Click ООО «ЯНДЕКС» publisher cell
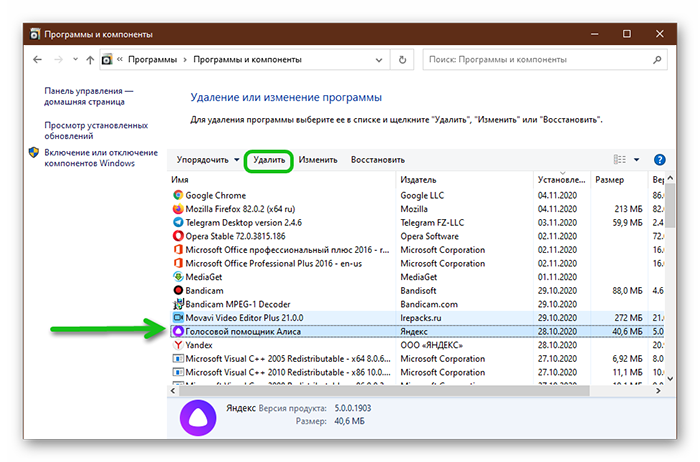Viewport: 700px width, 462px height. pyautogui.click(x=432, y=345)
